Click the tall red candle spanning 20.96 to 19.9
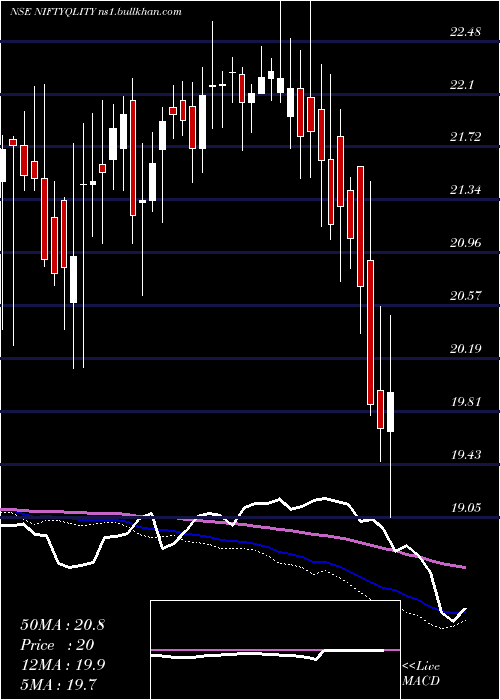Image resolution: width=500 pixels, height=700 pixels. (x=370, y=332)
